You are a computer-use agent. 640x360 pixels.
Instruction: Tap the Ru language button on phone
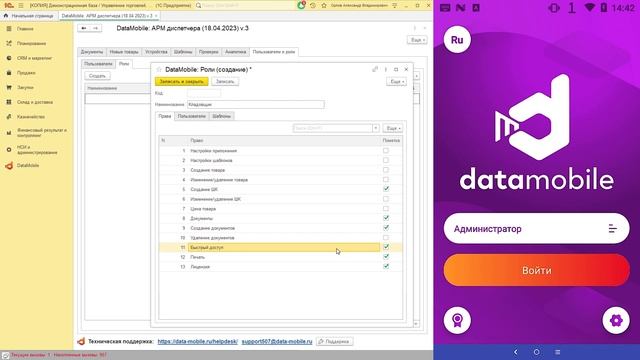457,40
